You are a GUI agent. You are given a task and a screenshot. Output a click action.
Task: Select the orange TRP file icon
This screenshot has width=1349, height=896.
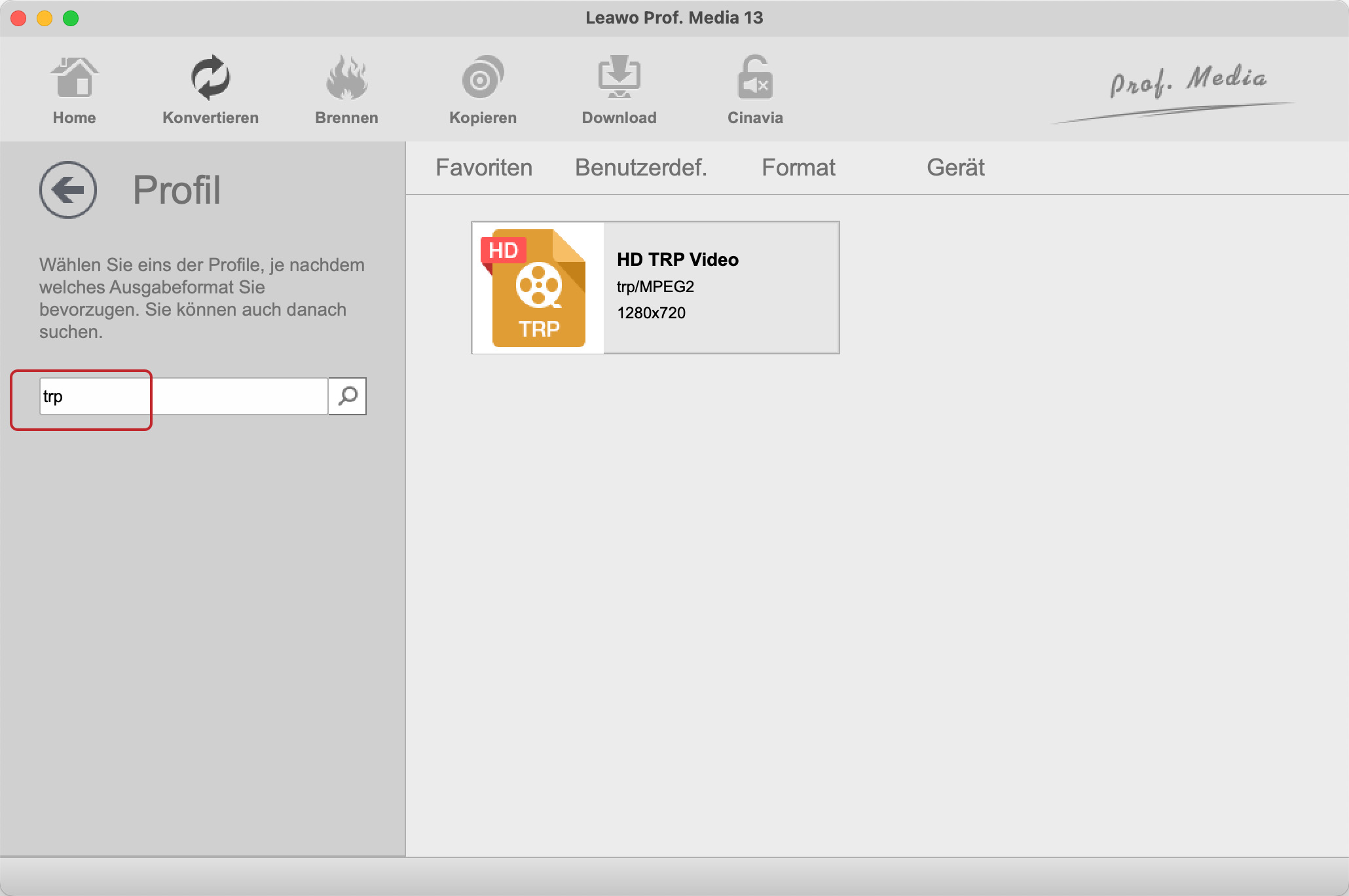538,288
